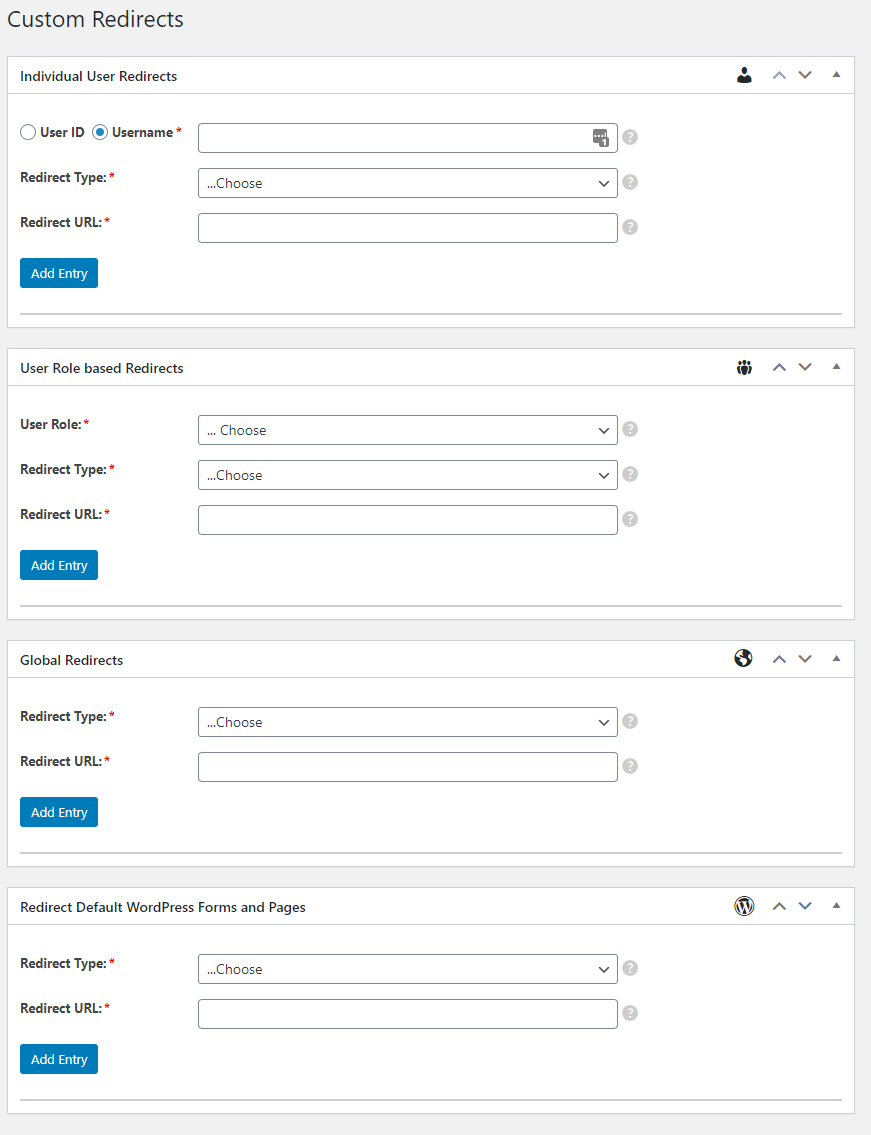Click the autofill icon inside the Username field
The width and height of the screenshot is (871, 1135).
601,138
